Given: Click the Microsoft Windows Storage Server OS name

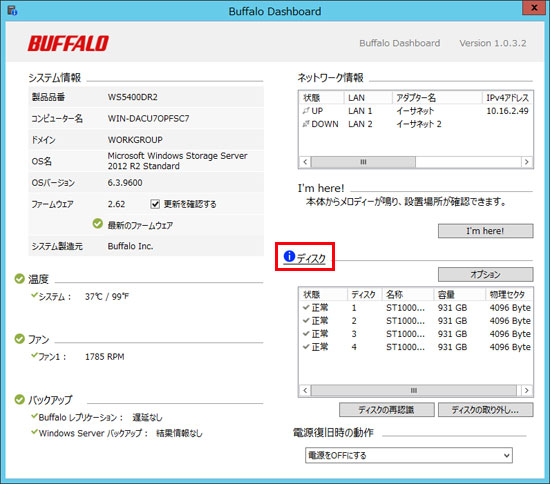Looking at the screenshot, I should coord(177,161).
